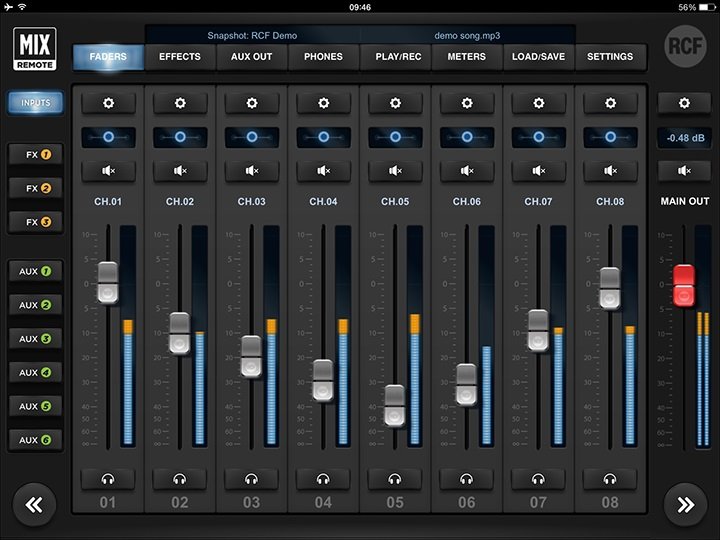Mute channel CH.07
Screen dimensions: 720x540
click(538, 171)
